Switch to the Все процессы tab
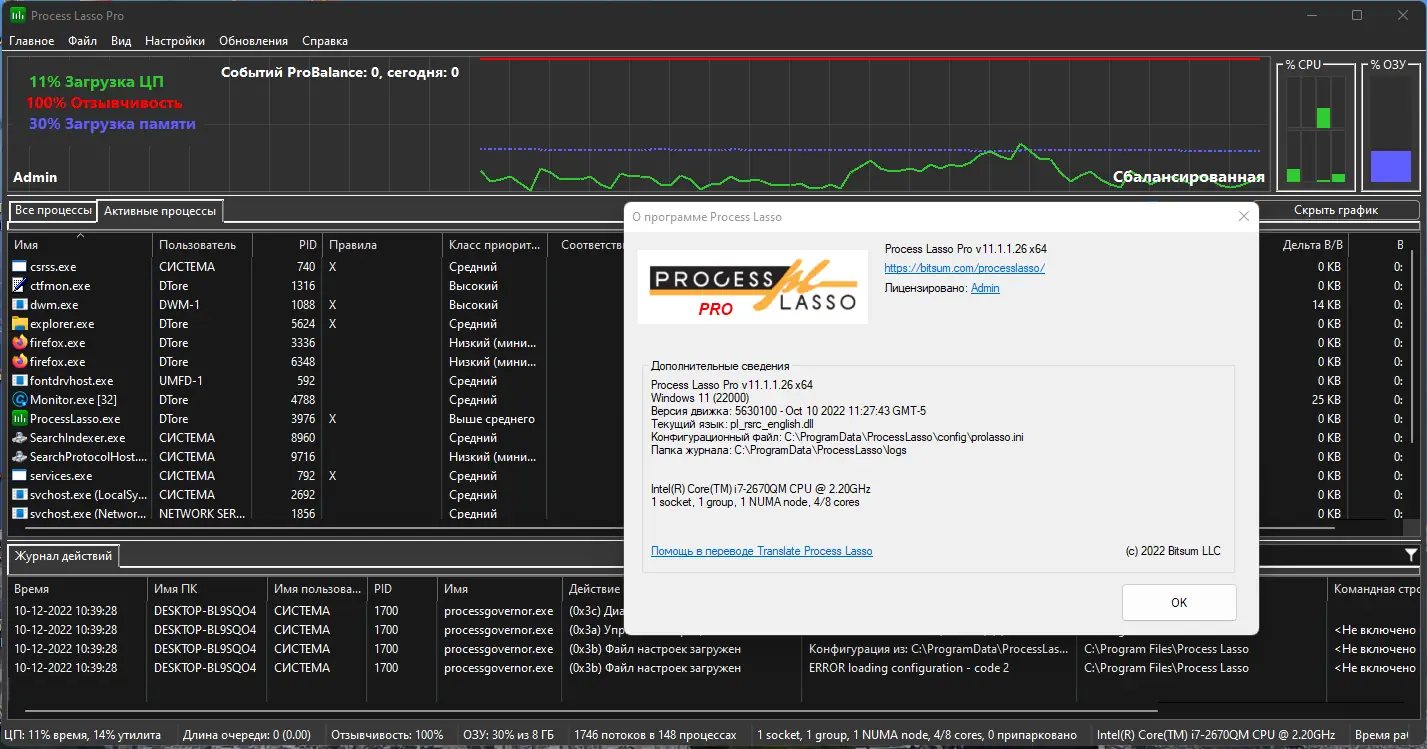The height and width of the screenshot is (749, 1427). point(53,211)
